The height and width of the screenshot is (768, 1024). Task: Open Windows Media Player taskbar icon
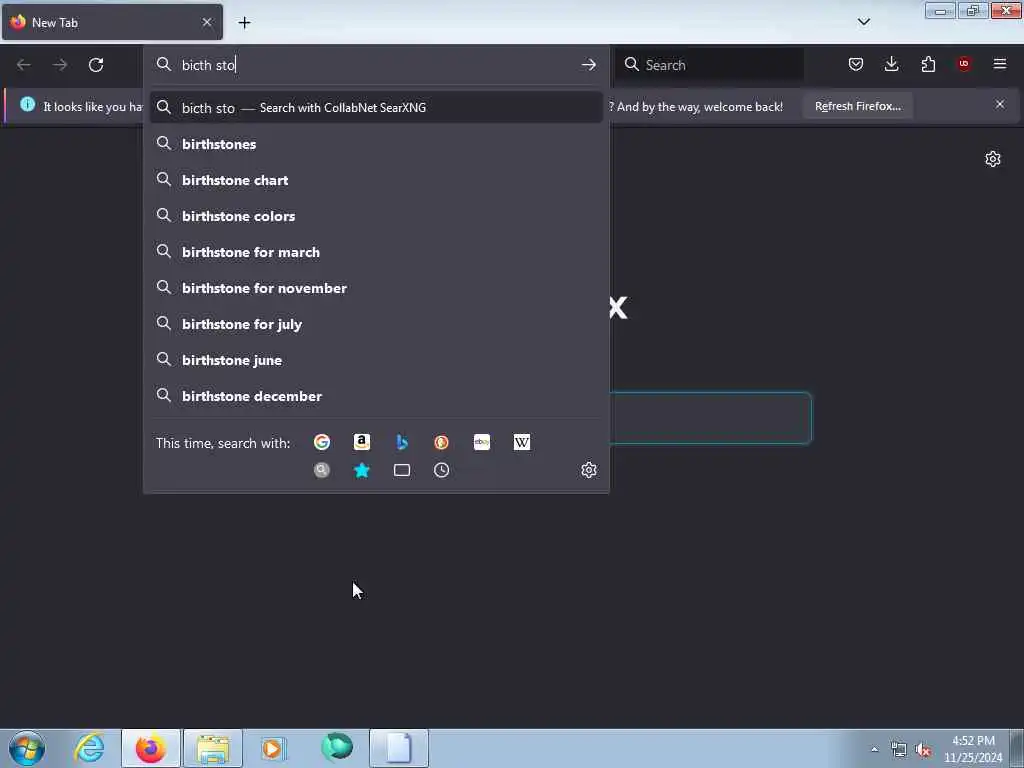pyautogui.click(x=272, y=748)
